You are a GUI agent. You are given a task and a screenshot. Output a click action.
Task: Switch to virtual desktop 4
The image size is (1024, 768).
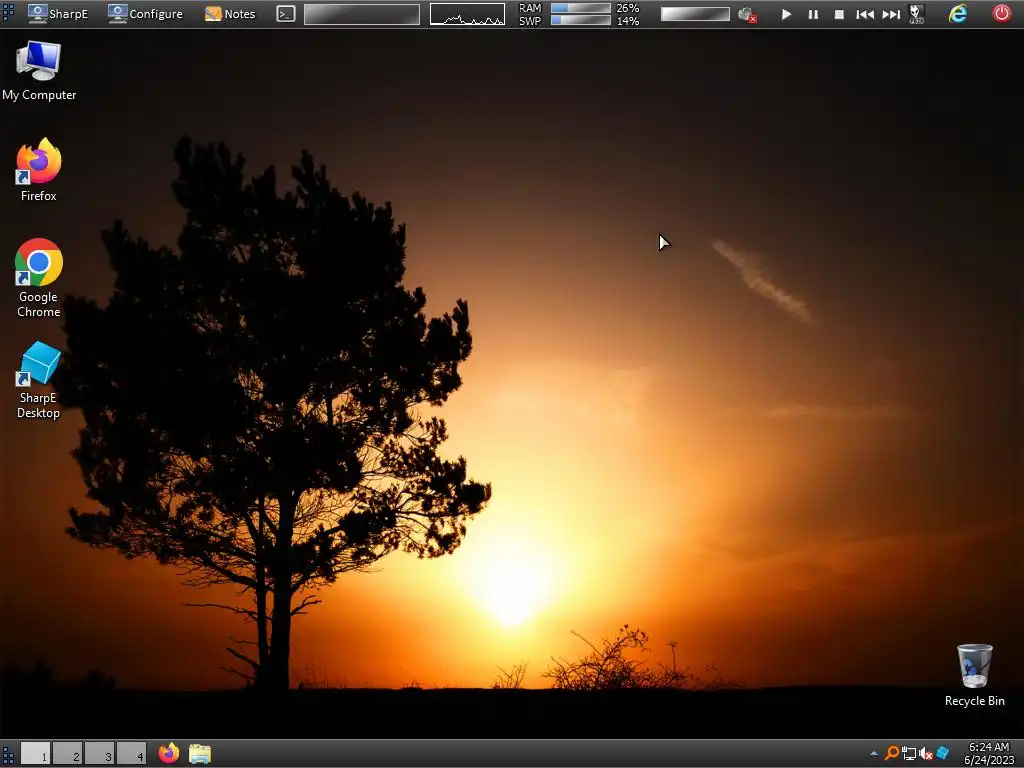[131, 753]
